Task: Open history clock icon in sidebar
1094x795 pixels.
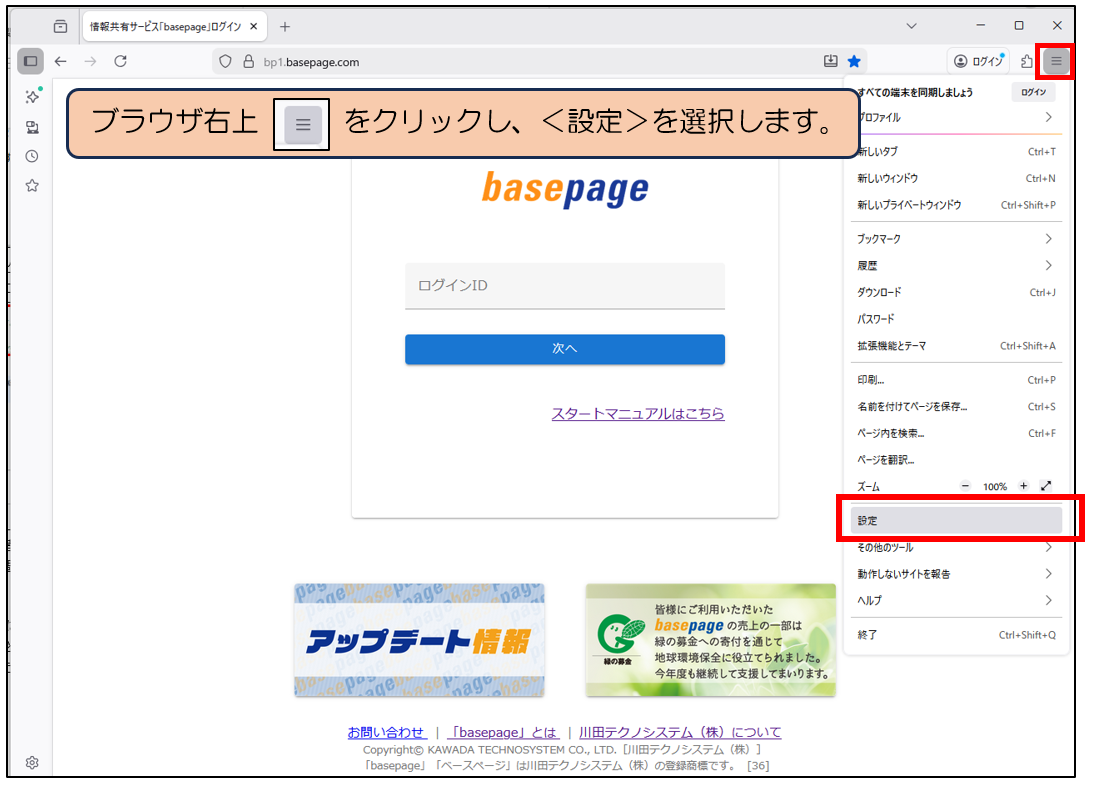Action: coord(32,156)
